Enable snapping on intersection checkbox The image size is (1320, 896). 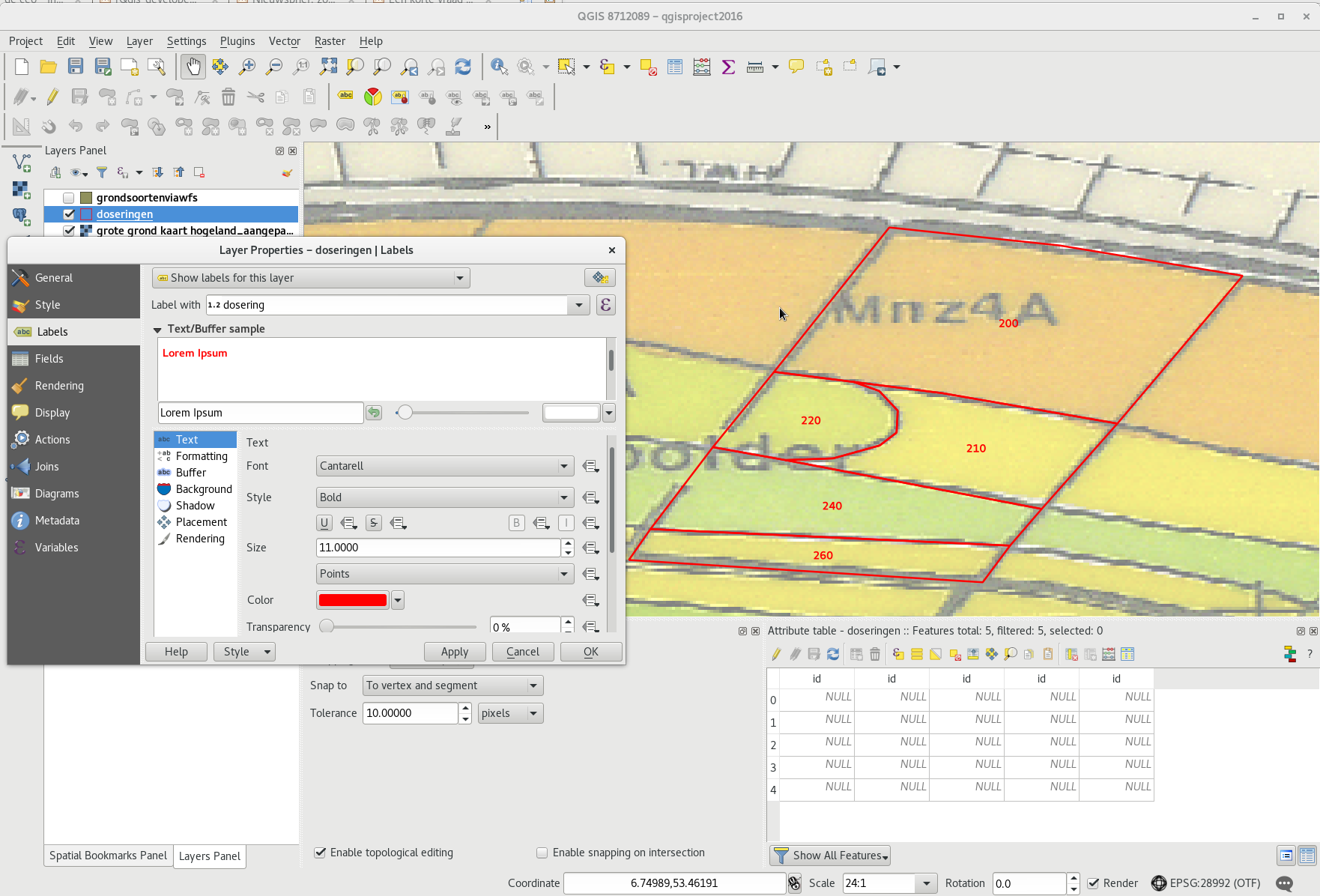(542, 853)
